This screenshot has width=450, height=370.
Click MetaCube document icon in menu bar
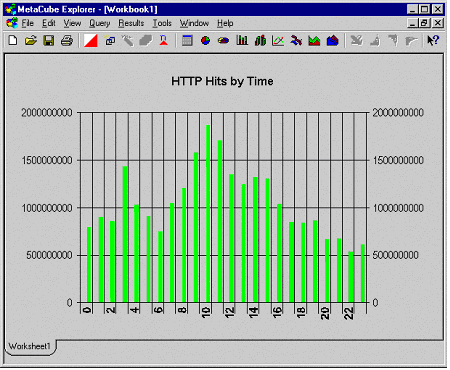[x=12, y=23]
